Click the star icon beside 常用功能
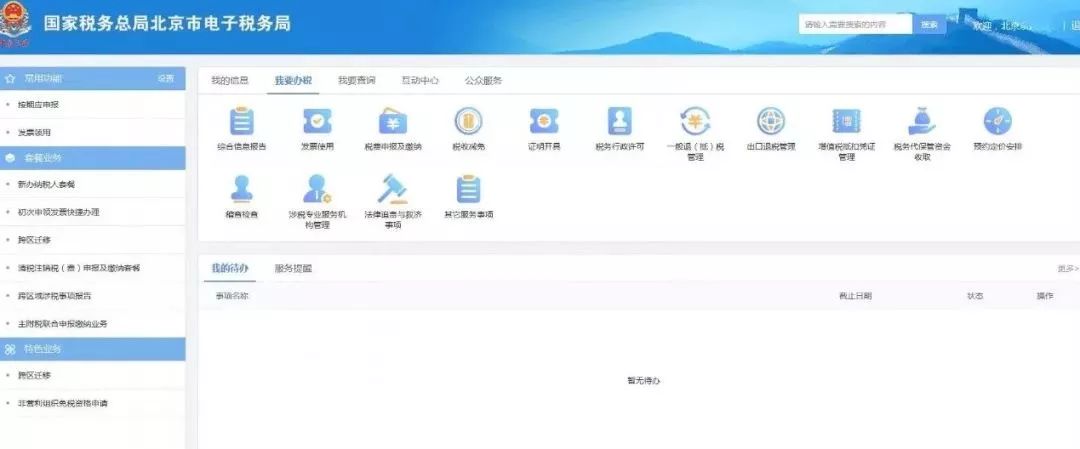The image size is (1080, 449). pos(9,79)
